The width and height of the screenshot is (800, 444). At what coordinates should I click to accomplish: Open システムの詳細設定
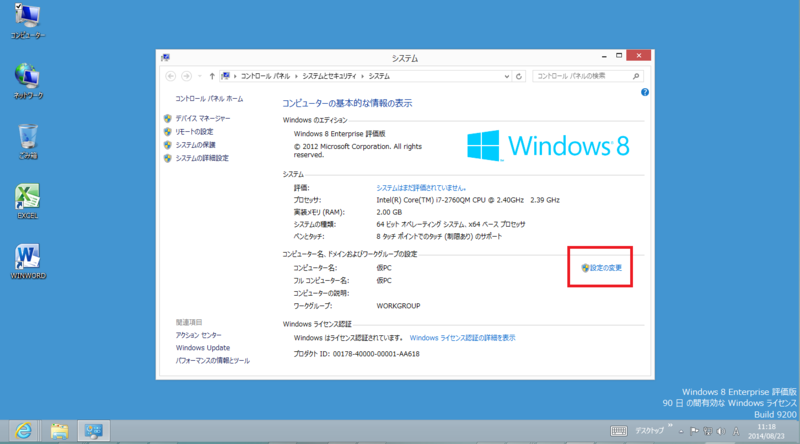(x=202, y=158)
